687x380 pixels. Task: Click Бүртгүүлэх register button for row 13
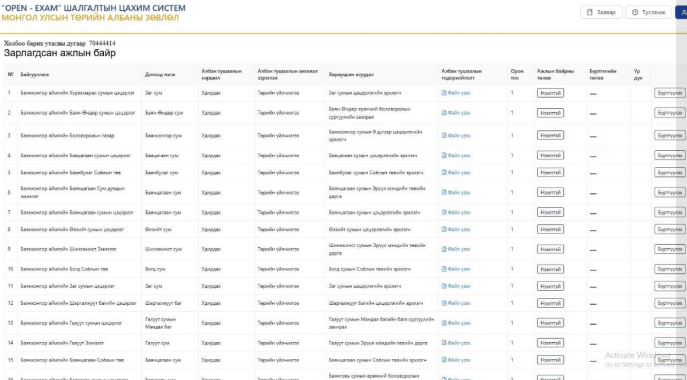point(670,323)
